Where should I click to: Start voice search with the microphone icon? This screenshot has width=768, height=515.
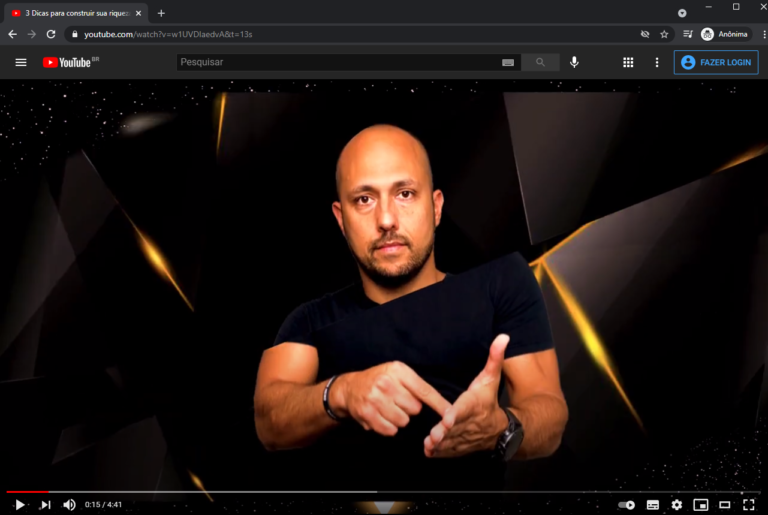574,62
